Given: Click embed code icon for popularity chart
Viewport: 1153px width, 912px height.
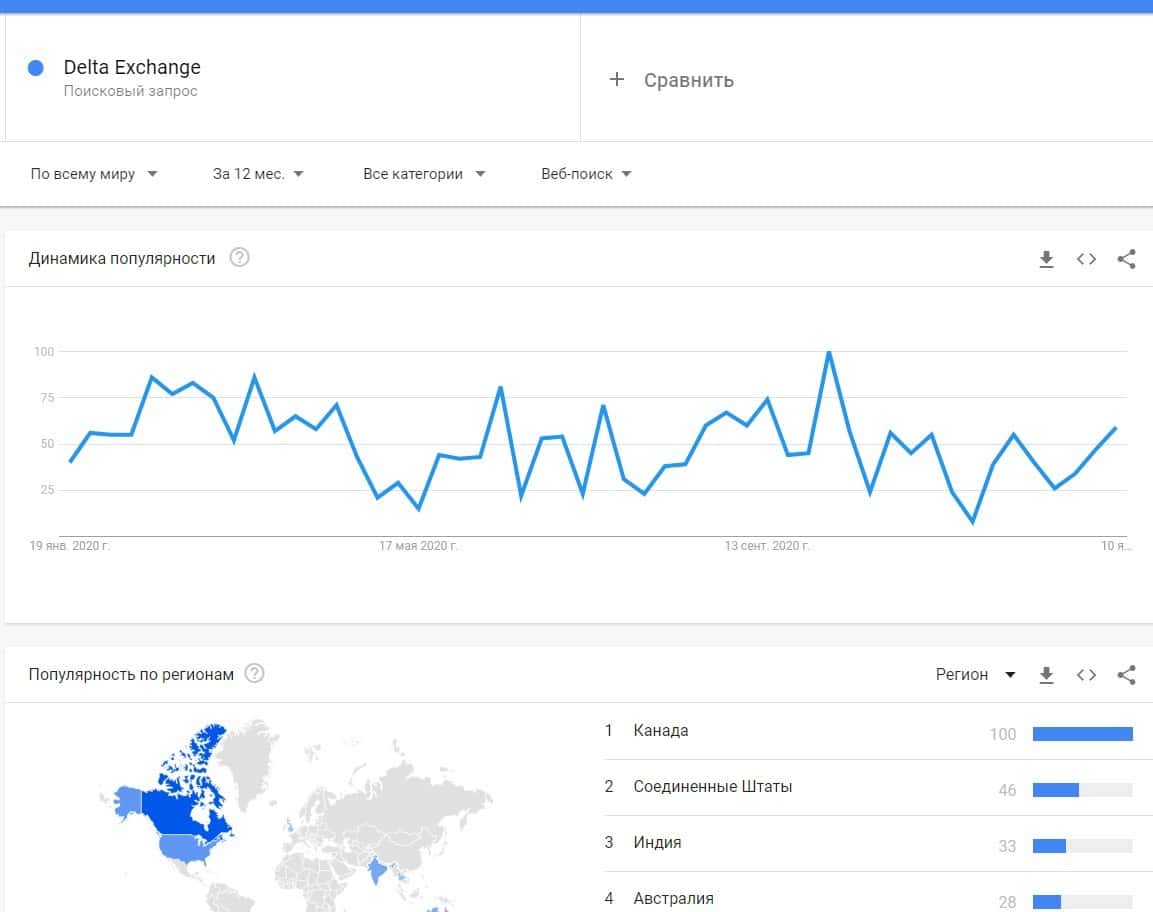Looking at the screenshot, I should [x=1086, y=259].
